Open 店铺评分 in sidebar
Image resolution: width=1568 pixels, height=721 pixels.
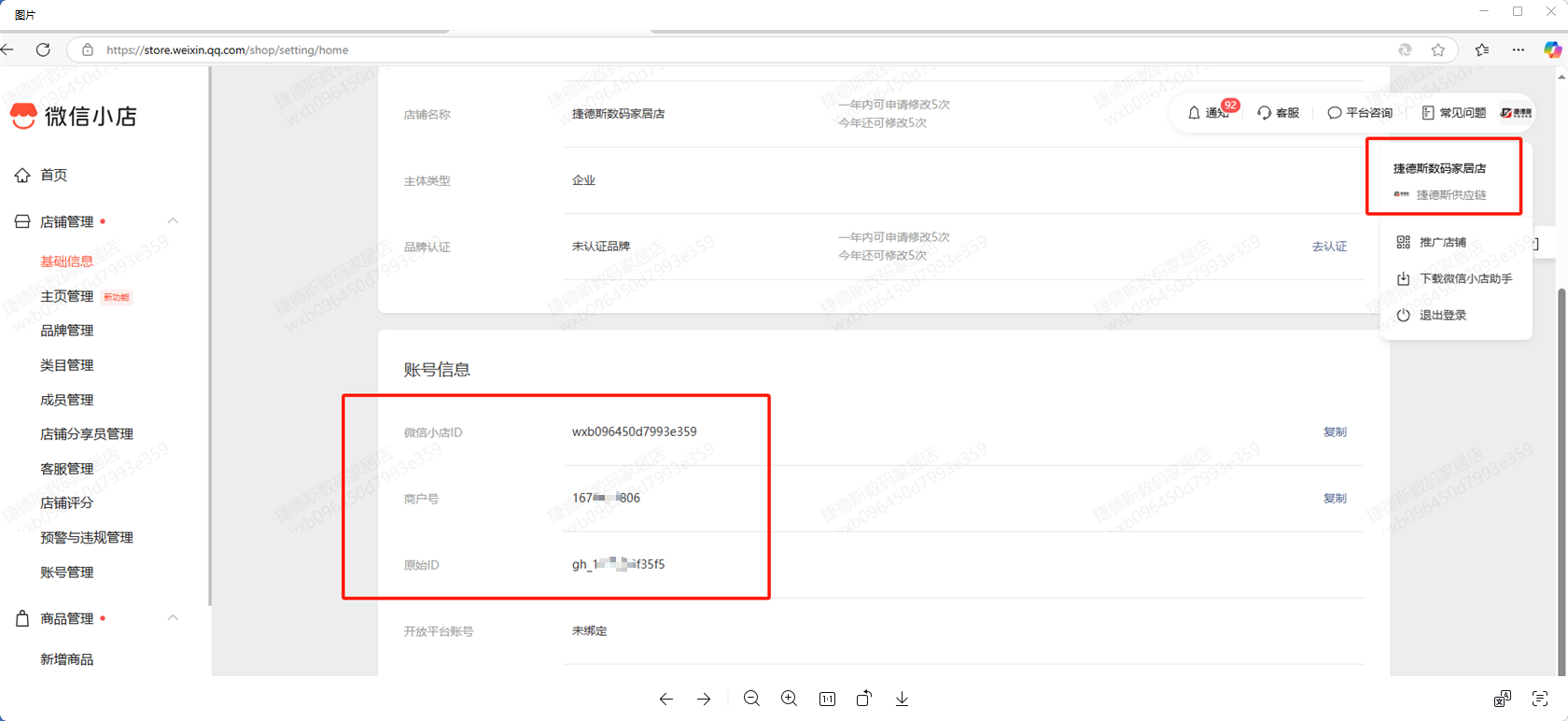(67, 502)
